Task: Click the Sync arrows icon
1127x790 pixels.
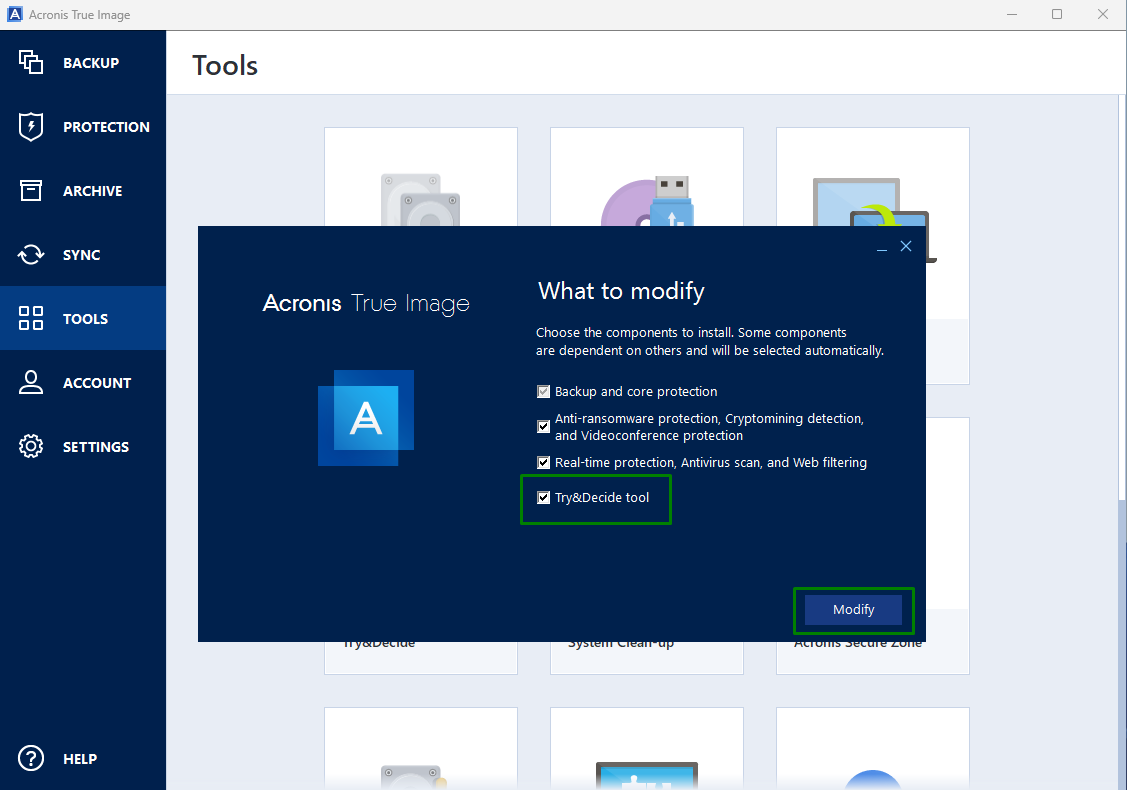Action: (30, 254)
